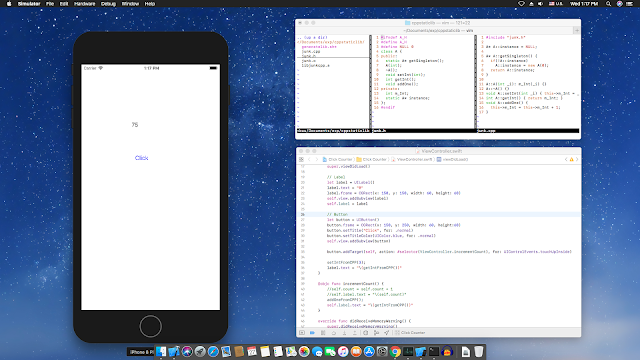The width and height of the screenshot is (640, 360).
Task: Open the File menu
Action: coord(50,4)
